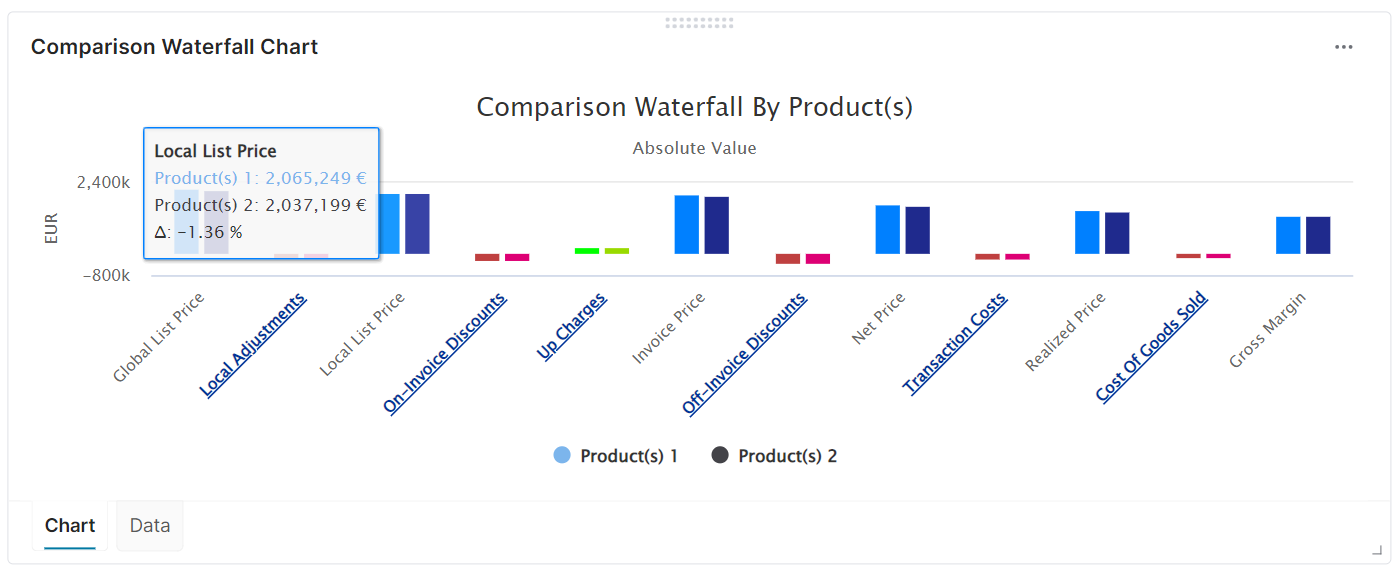Follow the Off-Invoice Discounts link

pos(745,354)
